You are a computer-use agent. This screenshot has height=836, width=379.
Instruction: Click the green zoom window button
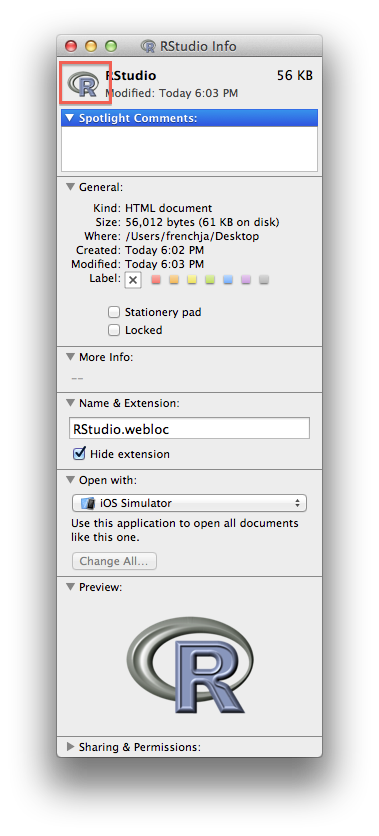pos(110,46)
